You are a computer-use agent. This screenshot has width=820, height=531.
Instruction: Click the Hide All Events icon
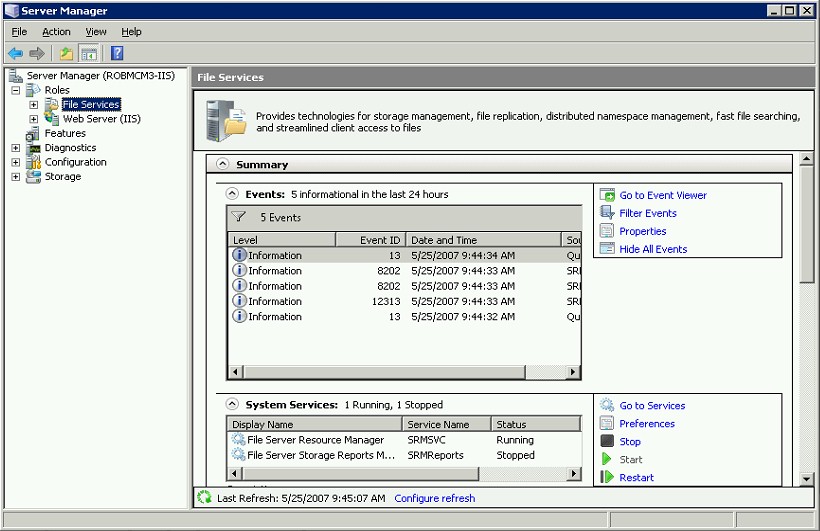point(607,248)
